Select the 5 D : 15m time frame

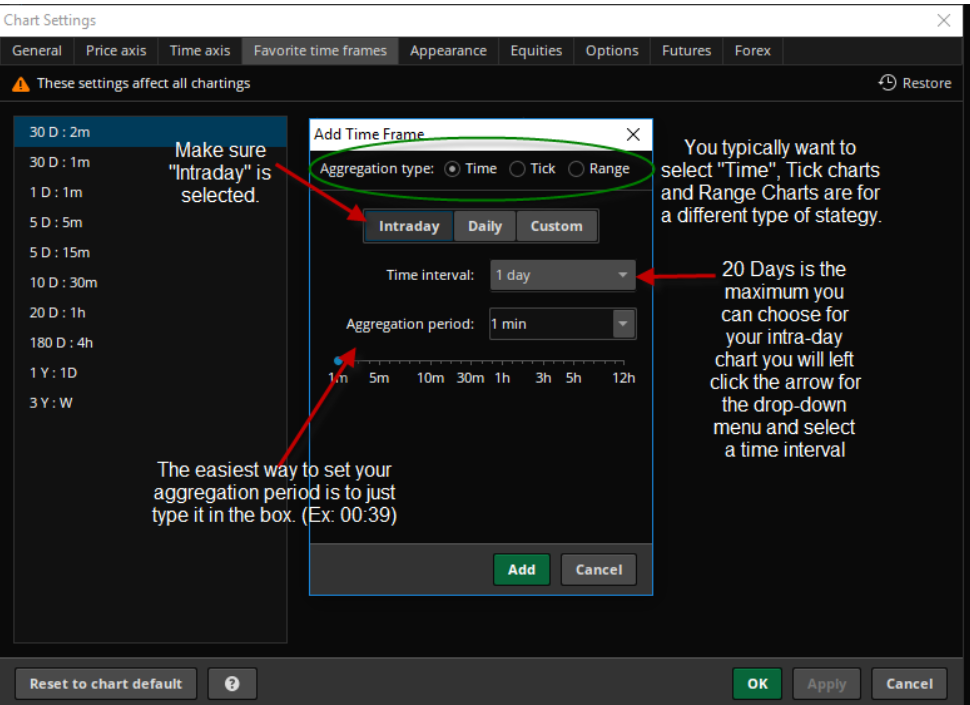pos(150,252)
